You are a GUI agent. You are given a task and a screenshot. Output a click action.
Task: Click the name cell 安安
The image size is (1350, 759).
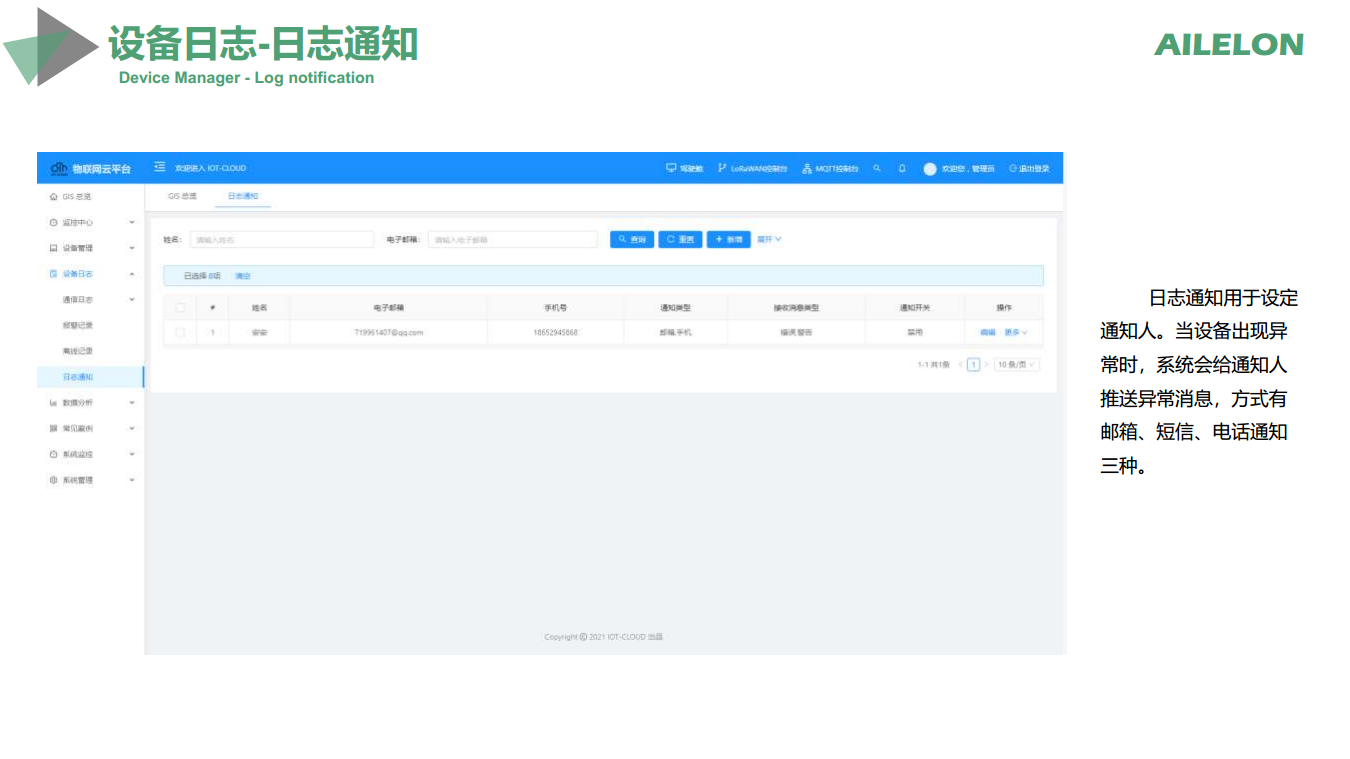(259, 332)
